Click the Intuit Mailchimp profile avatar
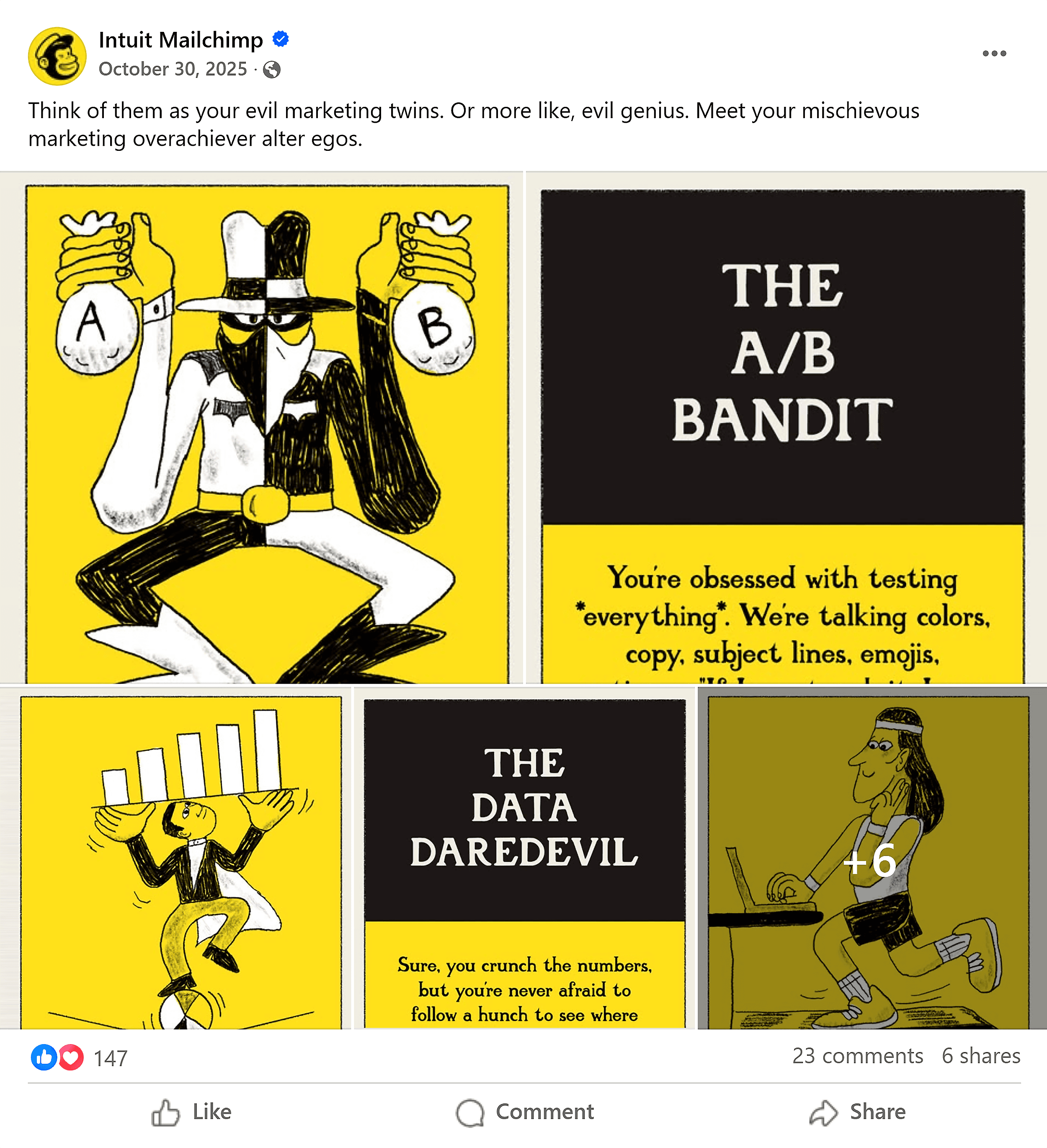The image size is (1047, 1148). click(57, 57)
